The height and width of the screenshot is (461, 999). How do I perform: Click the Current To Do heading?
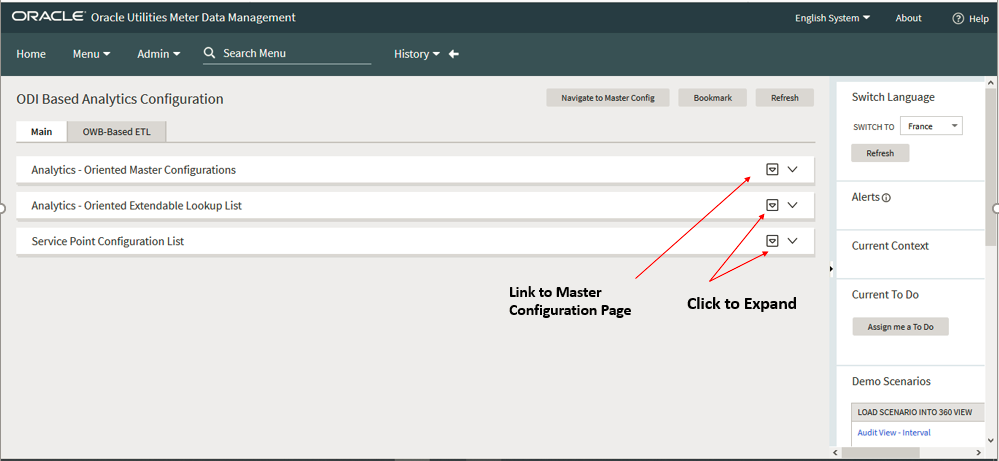[885, 295]
